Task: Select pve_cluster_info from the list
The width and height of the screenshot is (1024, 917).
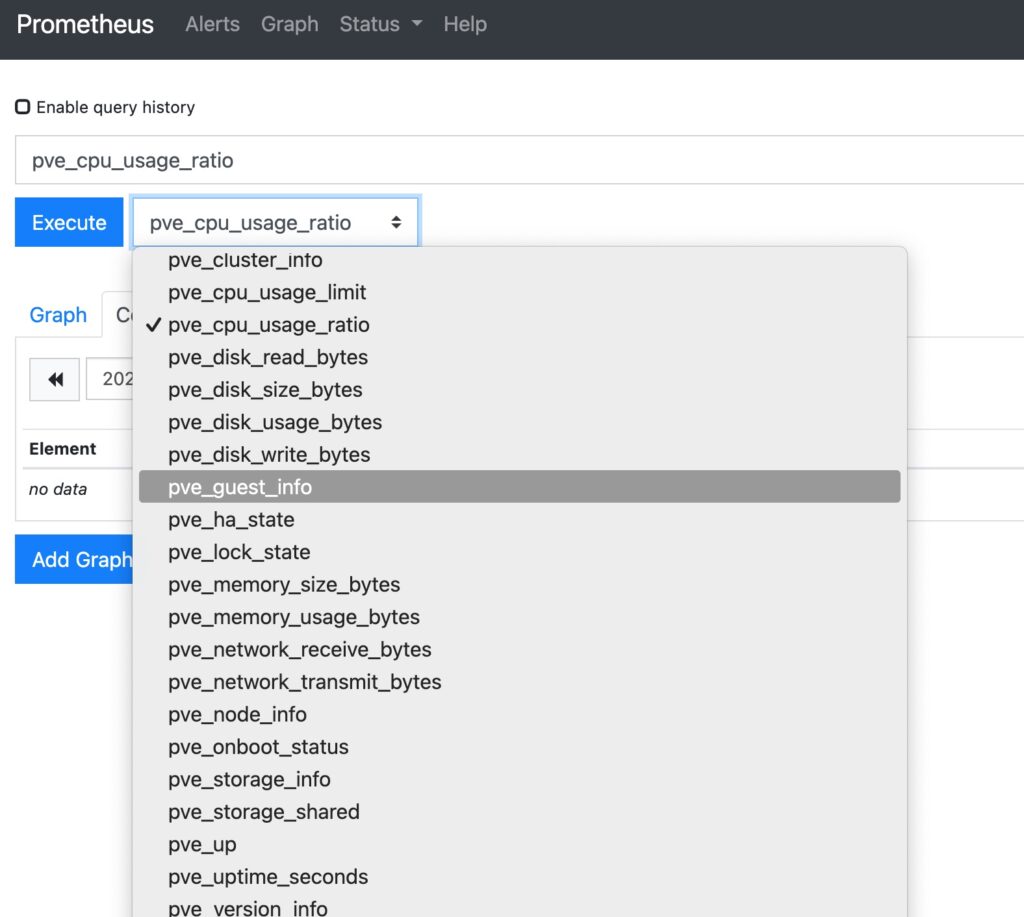Action: pos(520,260)
